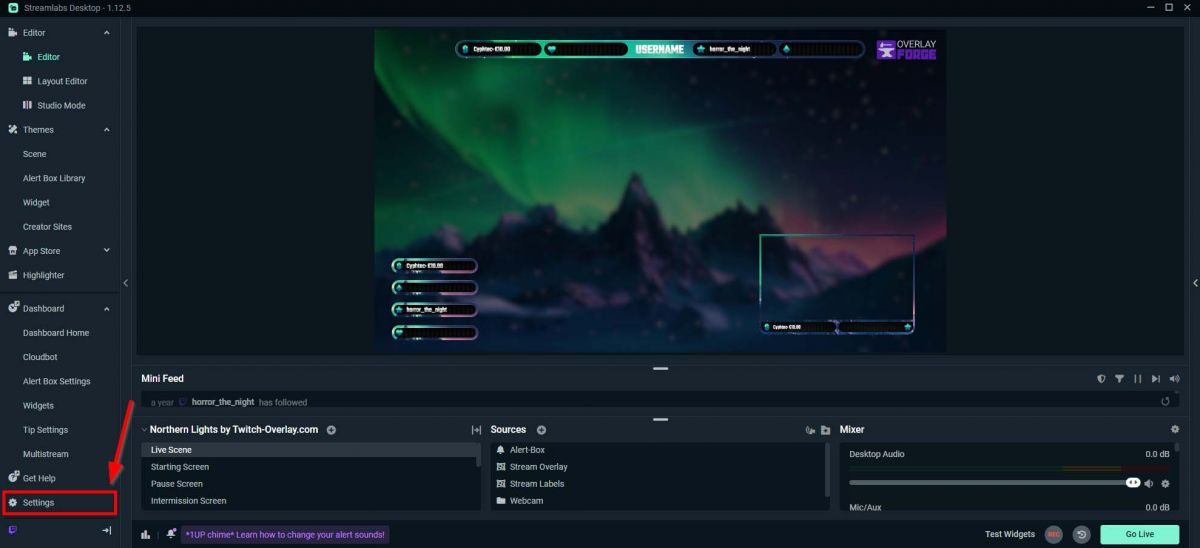Mute Desktop Audio speaker icon

(x=1149, y=484)
